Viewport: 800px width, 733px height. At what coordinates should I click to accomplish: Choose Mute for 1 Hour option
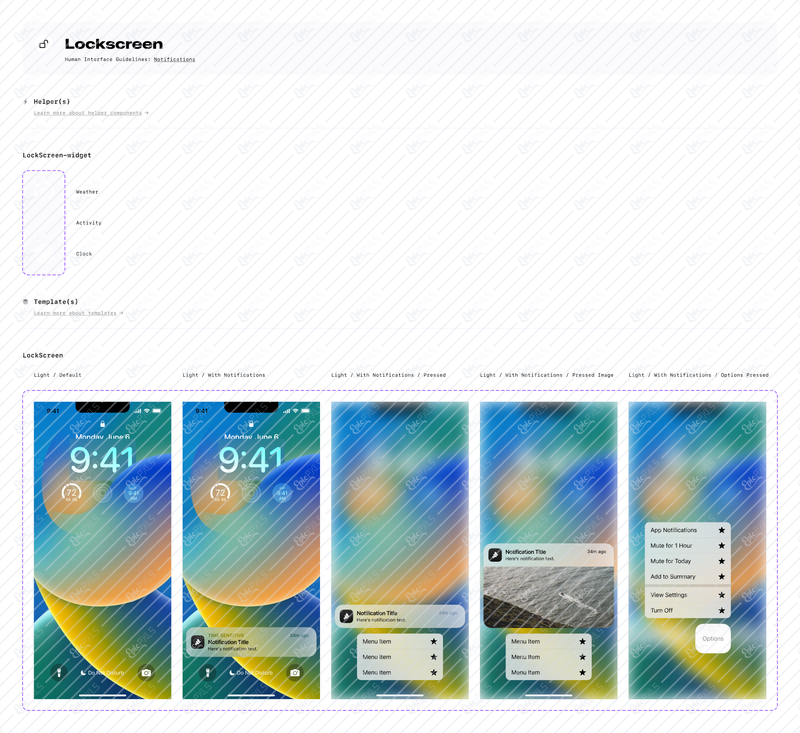[x=688, y=545]
